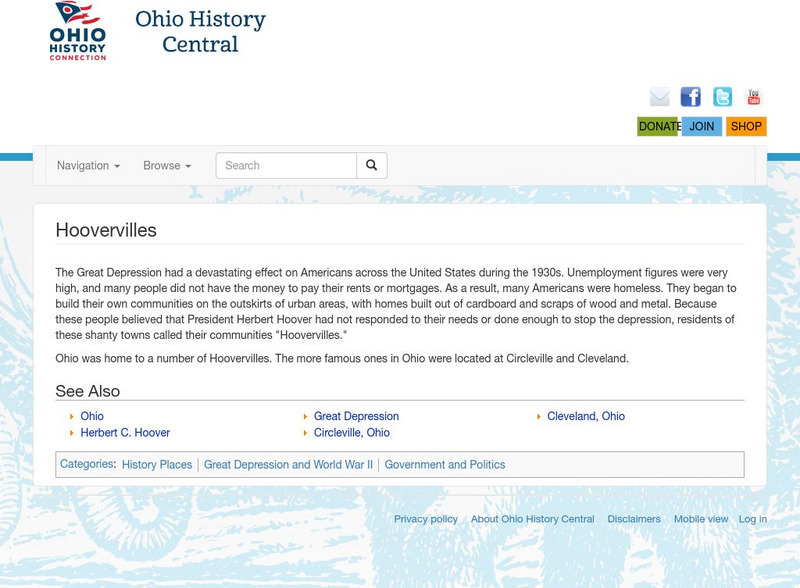Follow the Herbert C. Hoover link
Image resolution: width=800 pixels, height=588 pixels.
coord(125,433)
